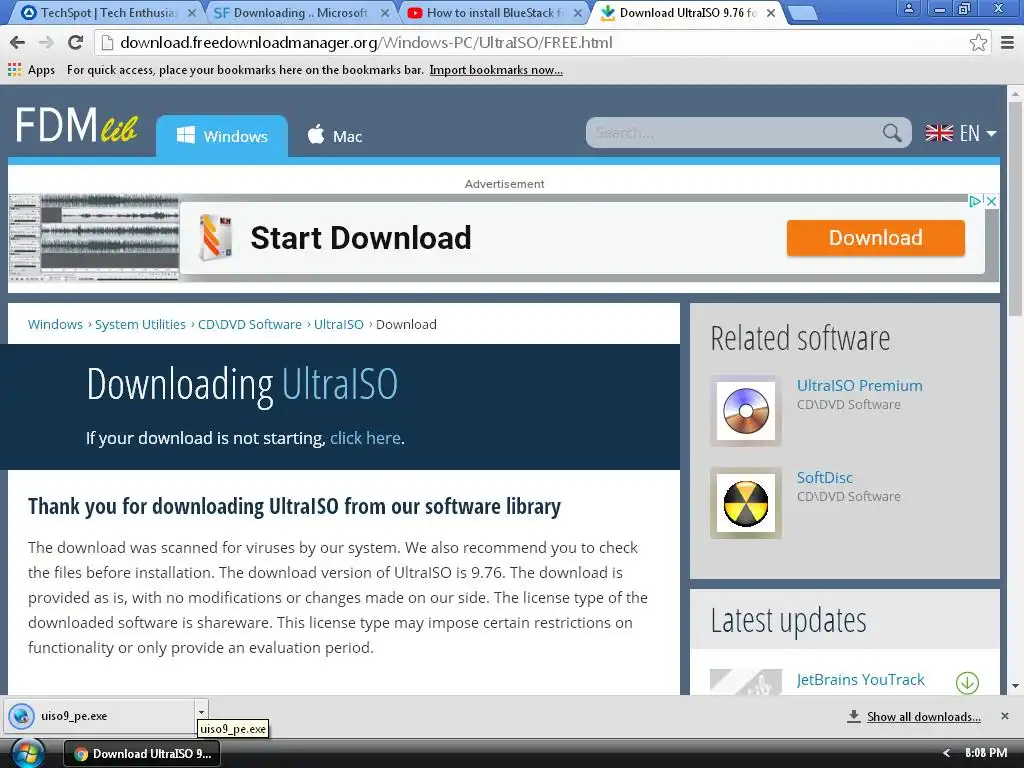Click the audio editor ad thumbnail
Viewport: 1024px width, 768px height.
94,238
